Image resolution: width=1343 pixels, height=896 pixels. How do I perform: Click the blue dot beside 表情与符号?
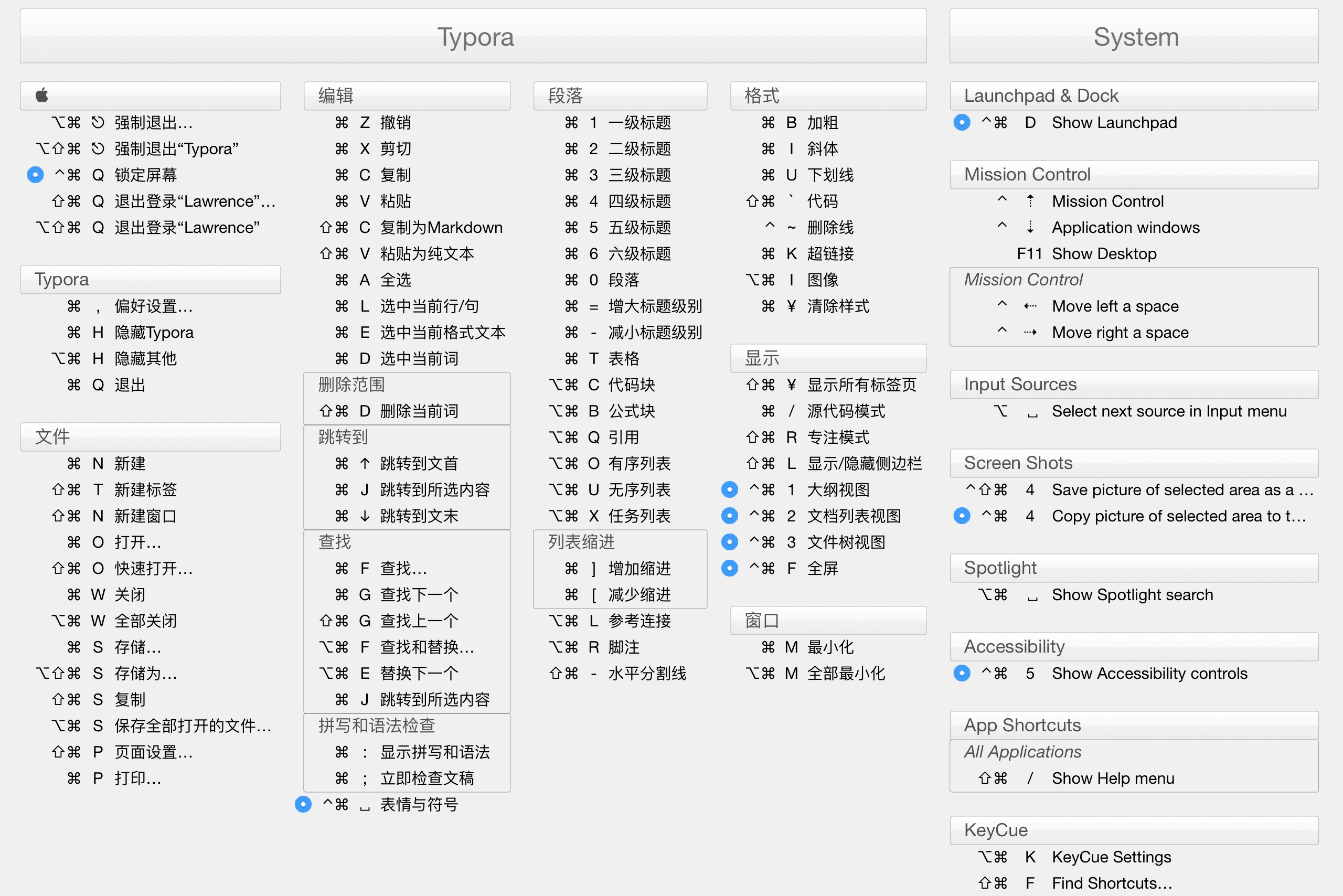pos(303,805)
